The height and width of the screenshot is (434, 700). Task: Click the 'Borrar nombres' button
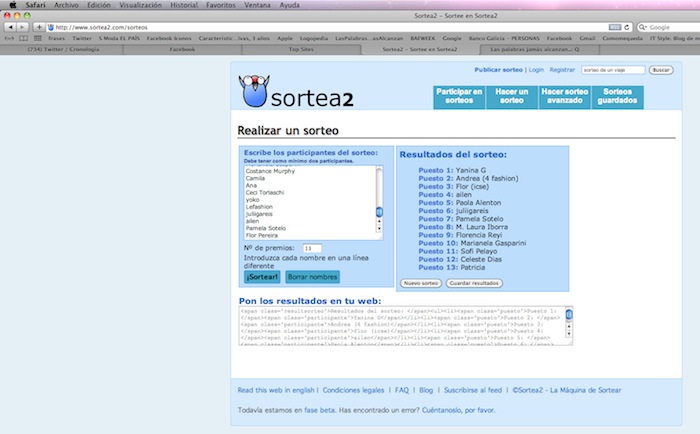click(311, 276)
